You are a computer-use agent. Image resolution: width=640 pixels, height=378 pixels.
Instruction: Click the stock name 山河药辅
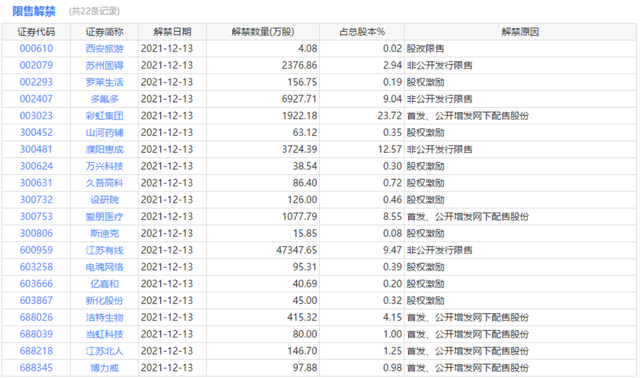pos(104,133)
